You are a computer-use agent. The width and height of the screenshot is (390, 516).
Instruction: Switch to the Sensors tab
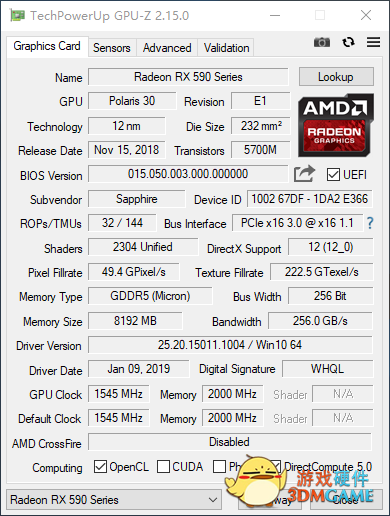point(112,48)
